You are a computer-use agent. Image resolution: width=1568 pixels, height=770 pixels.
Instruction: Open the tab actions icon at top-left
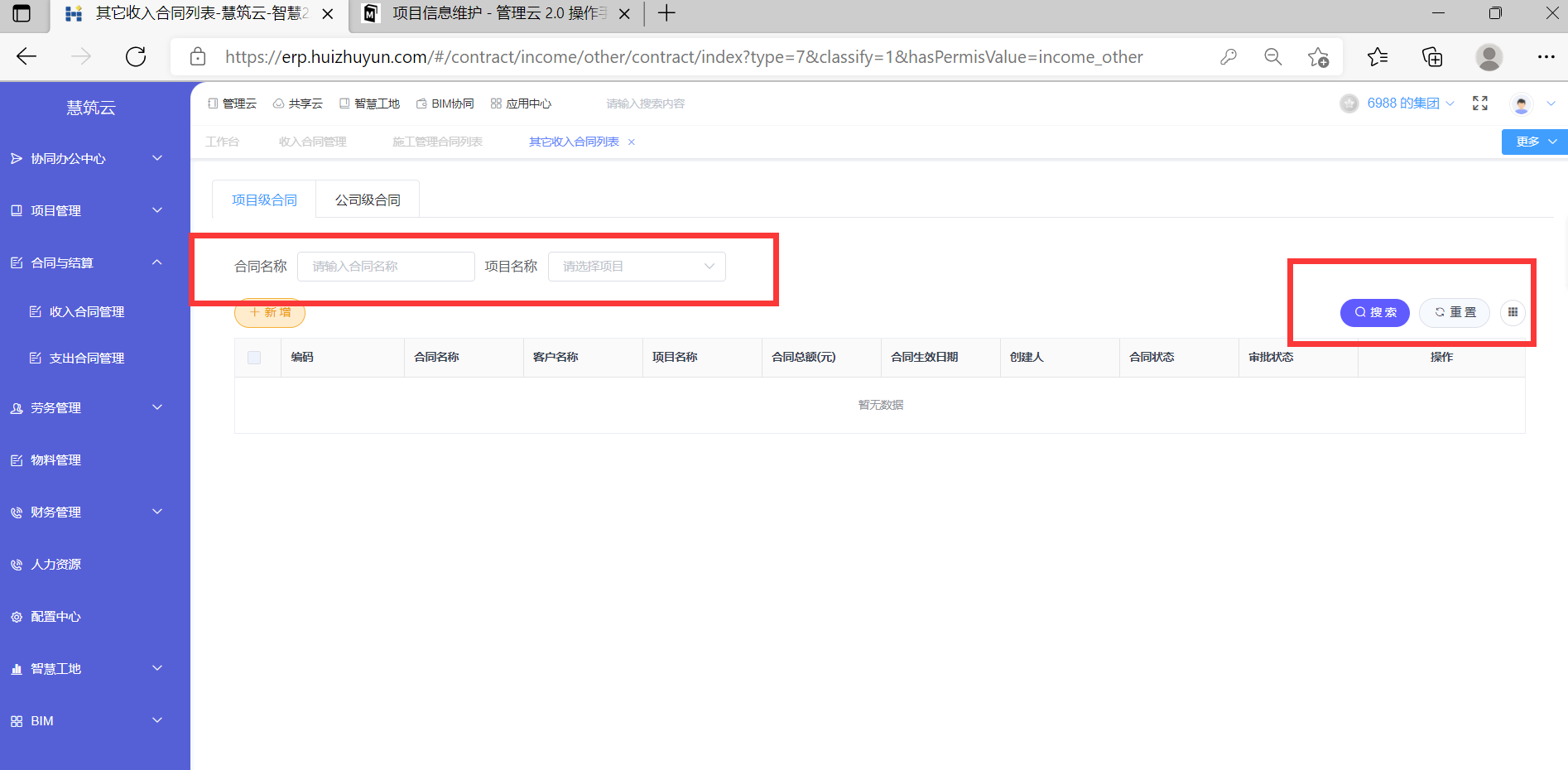tap(22, 13)
